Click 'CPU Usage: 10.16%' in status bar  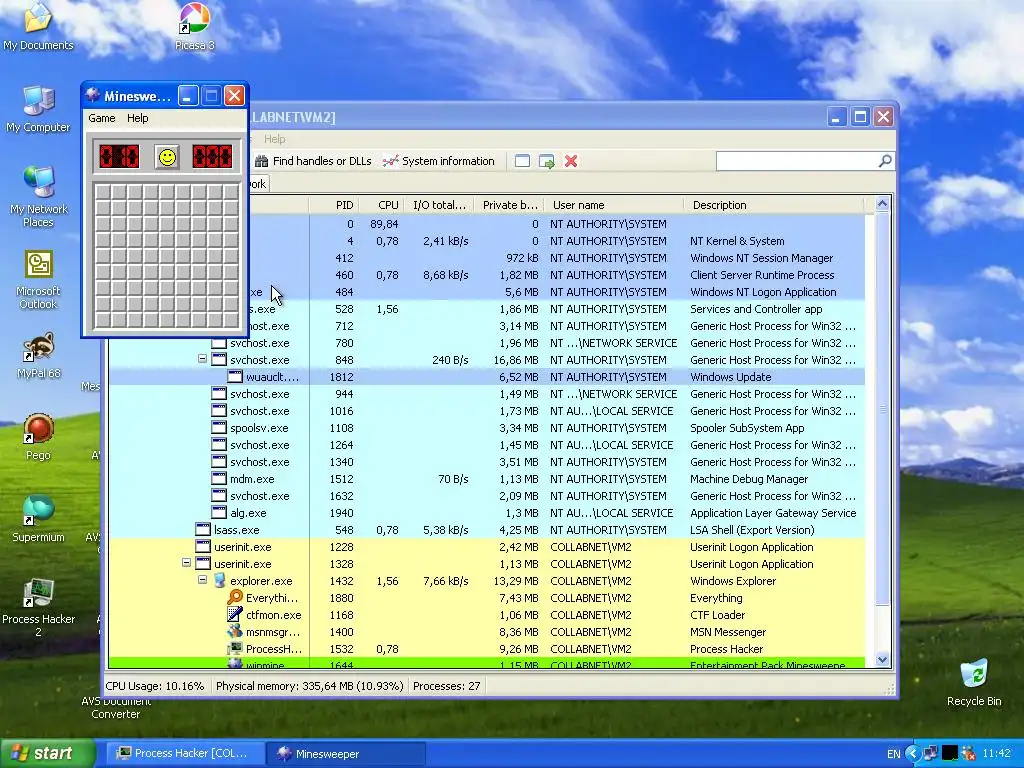coord(155,686)
